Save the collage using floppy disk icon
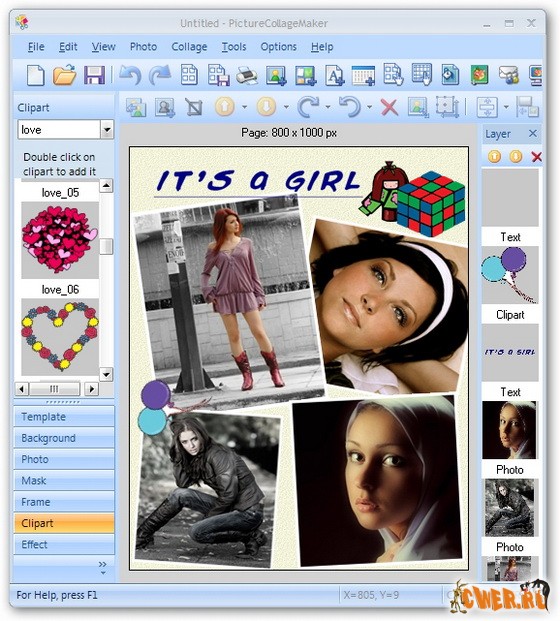 click(94, 75)
